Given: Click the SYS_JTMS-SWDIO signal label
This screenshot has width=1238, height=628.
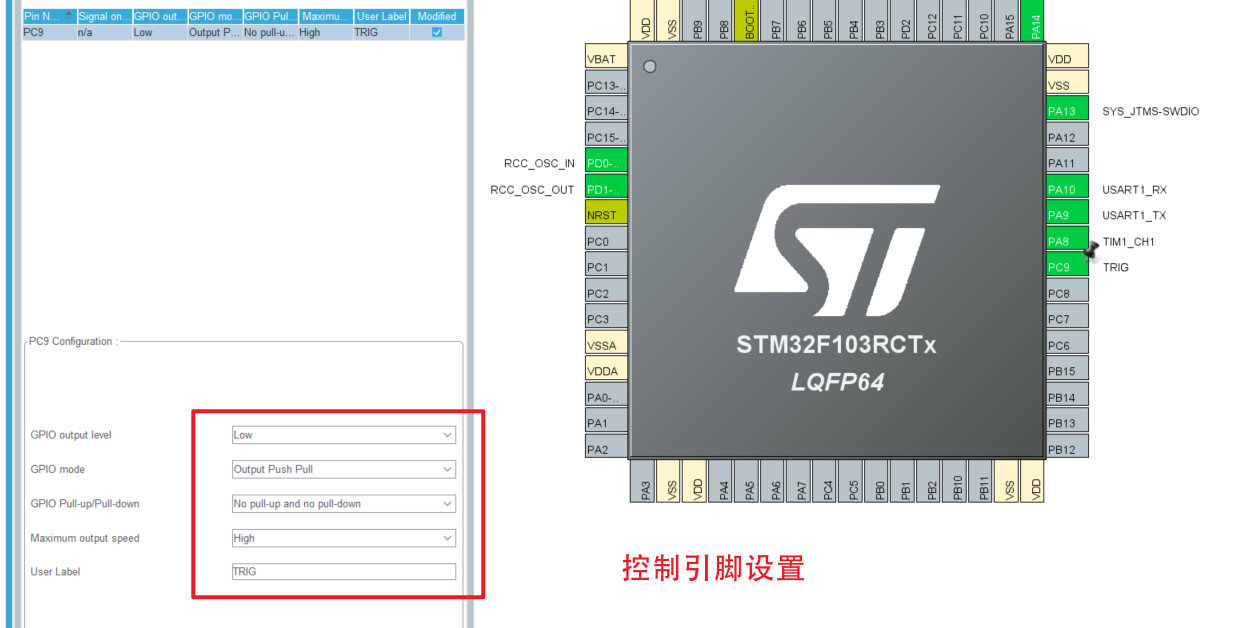Looking at the screenshot, I should tap(1150, 111).
